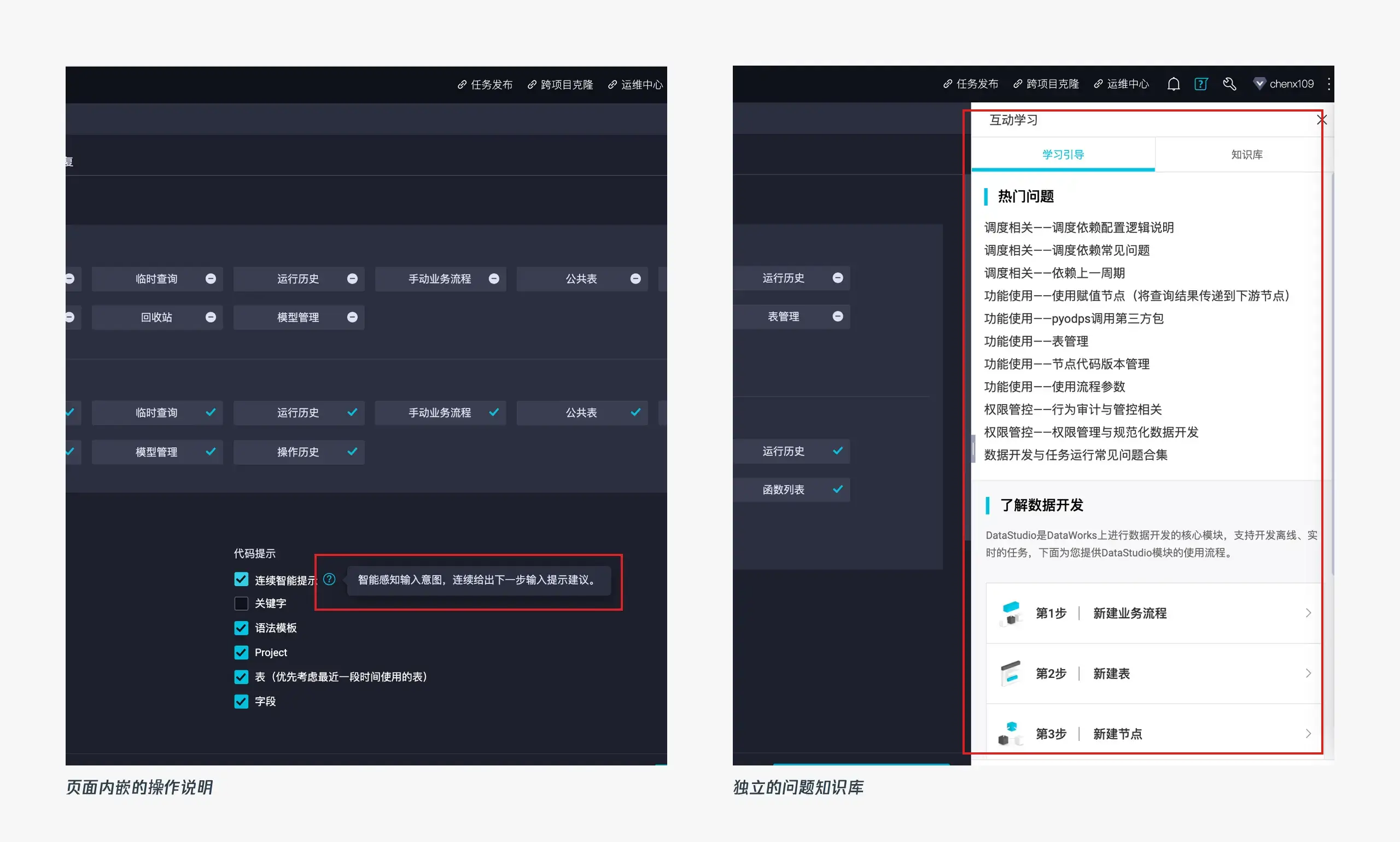
Task: Open the wrench settings icon in the header
Action: pos(1229,84)
